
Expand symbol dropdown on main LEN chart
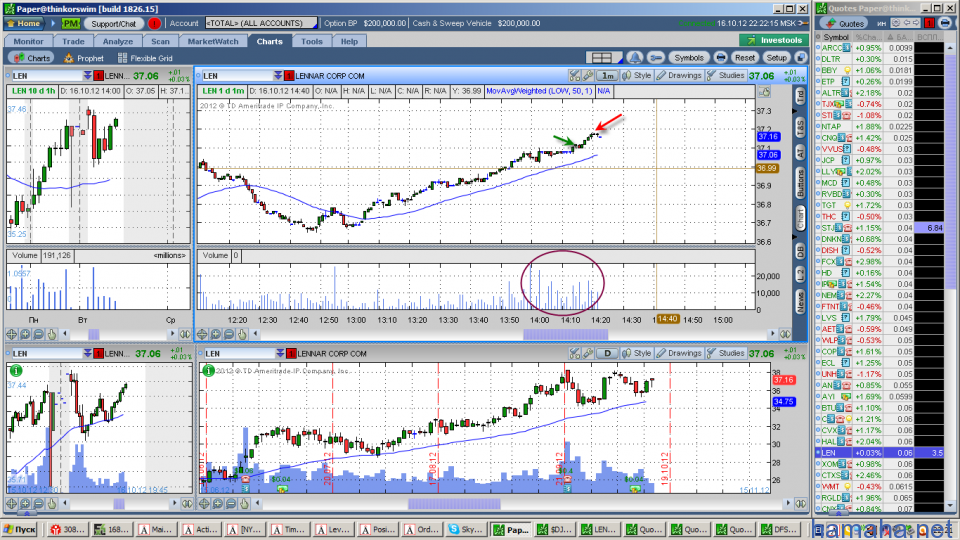pos(276,76)
